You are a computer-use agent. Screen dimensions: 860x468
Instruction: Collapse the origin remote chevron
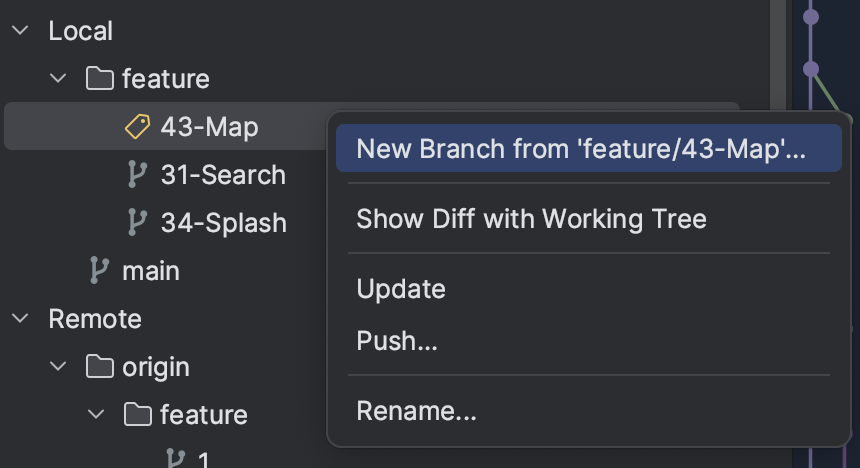[58, 366]
